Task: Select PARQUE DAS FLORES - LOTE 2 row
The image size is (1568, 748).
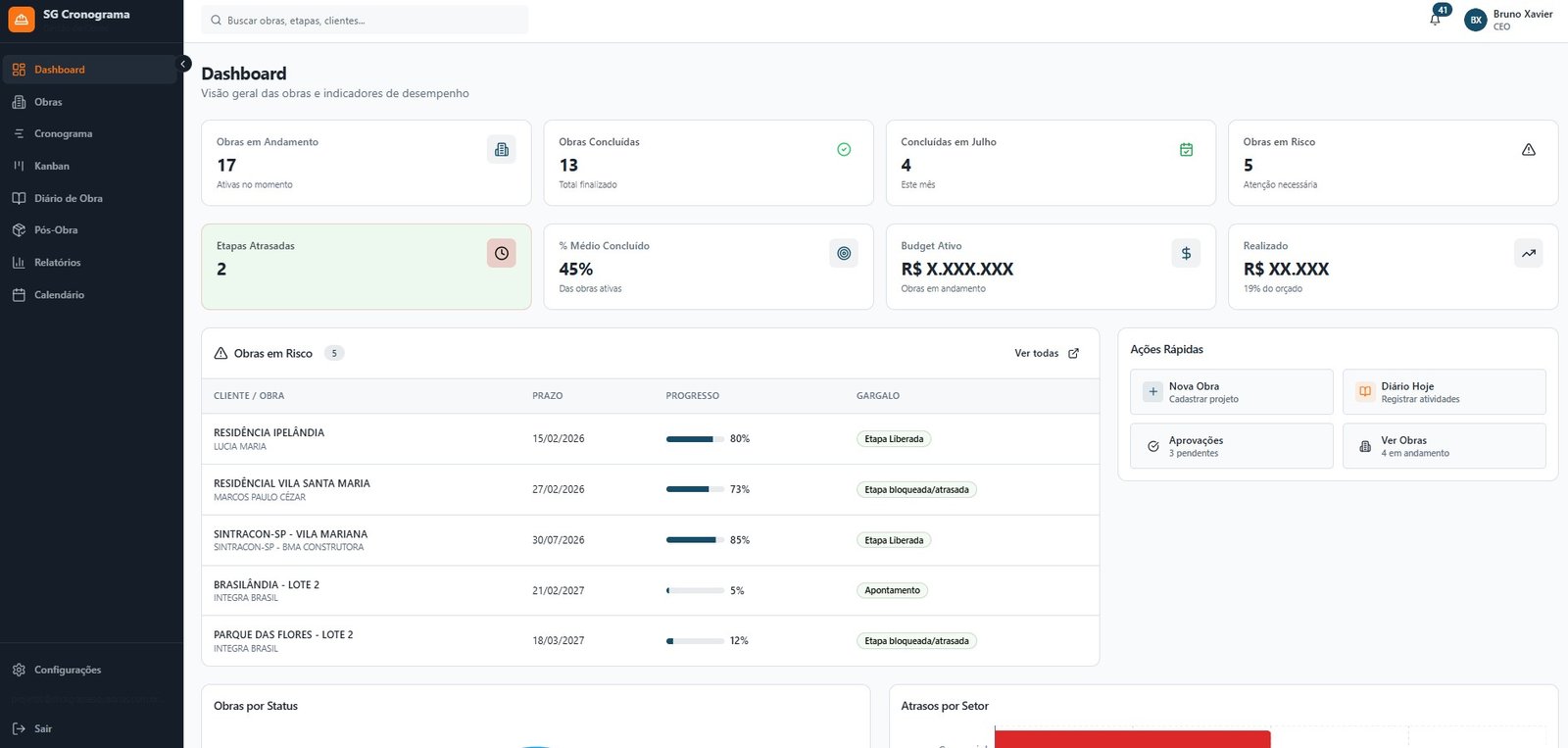Action: [x=651, y=641]
